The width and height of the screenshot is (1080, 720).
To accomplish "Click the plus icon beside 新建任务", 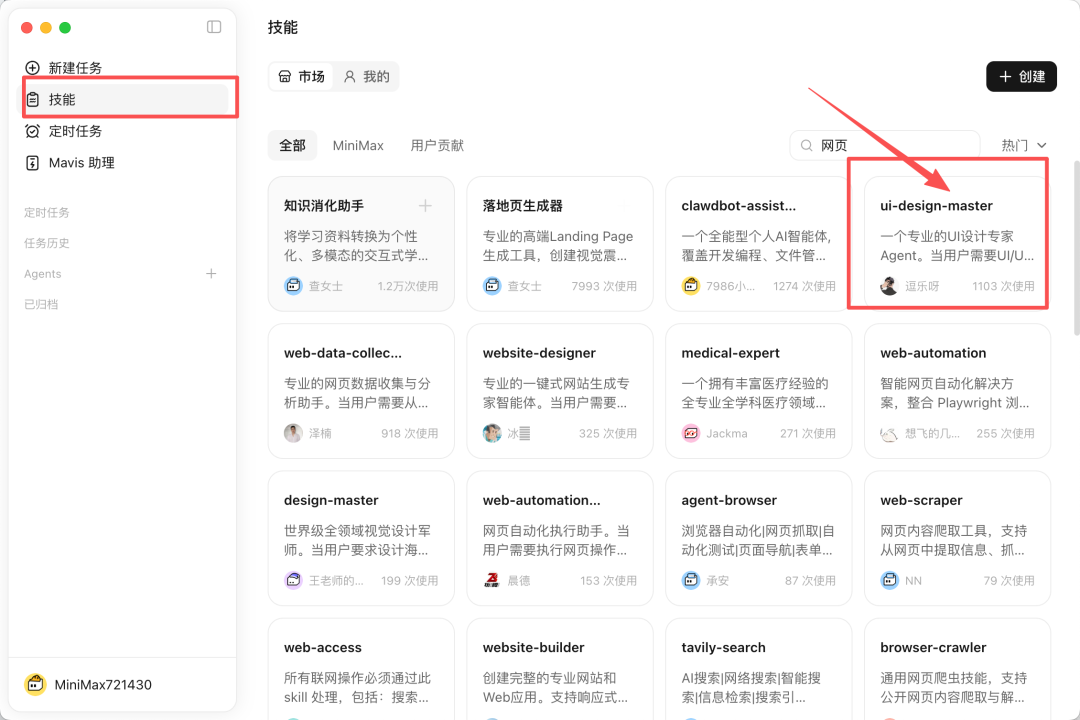I will point(32,68).
